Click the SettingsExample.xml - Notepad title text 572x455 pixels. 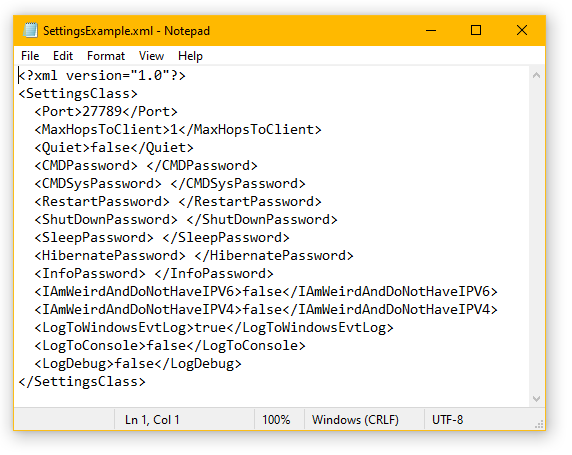point(126,31)
